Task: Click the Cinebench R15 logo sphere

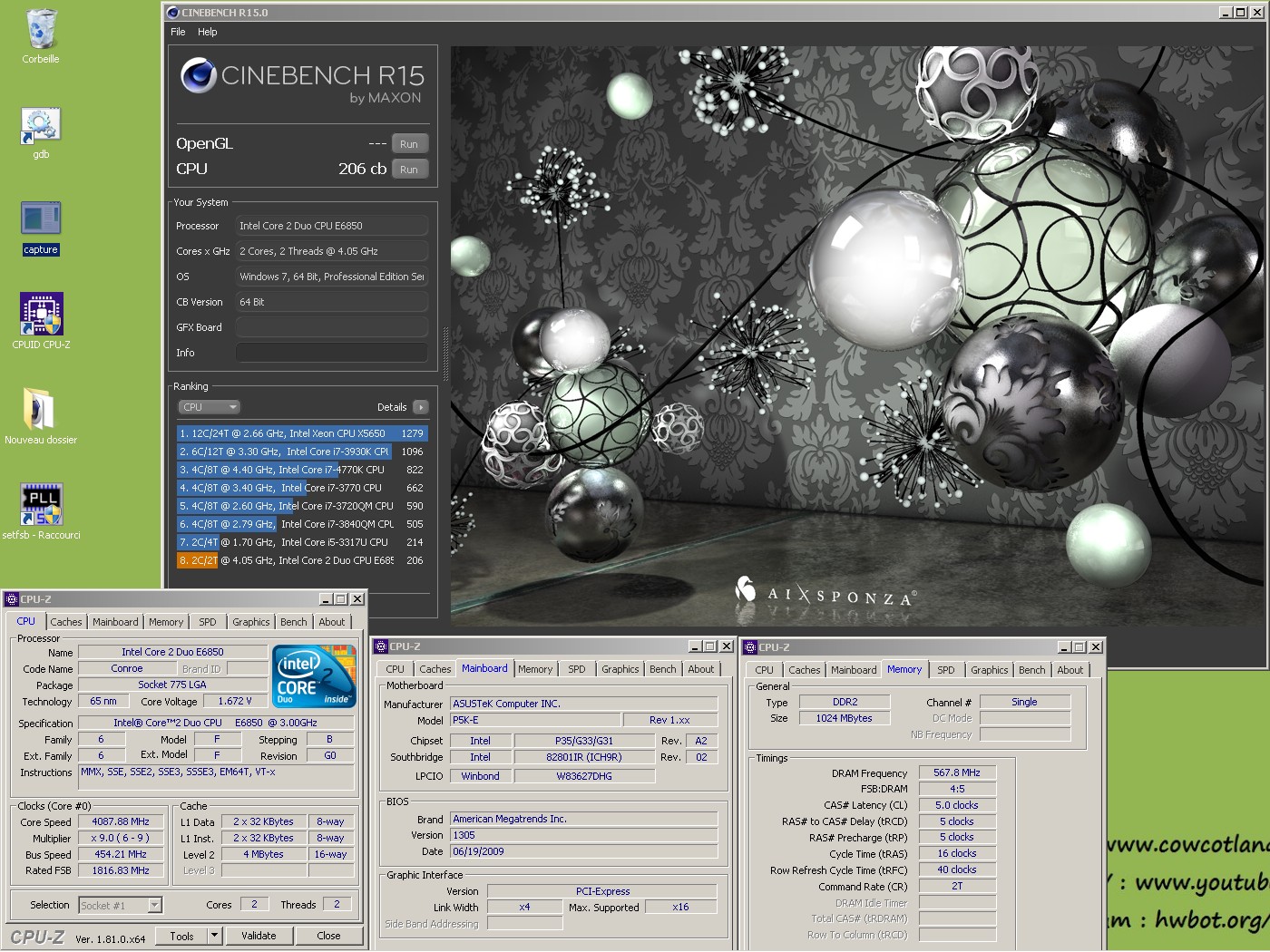Action: [x=198, y=76]
